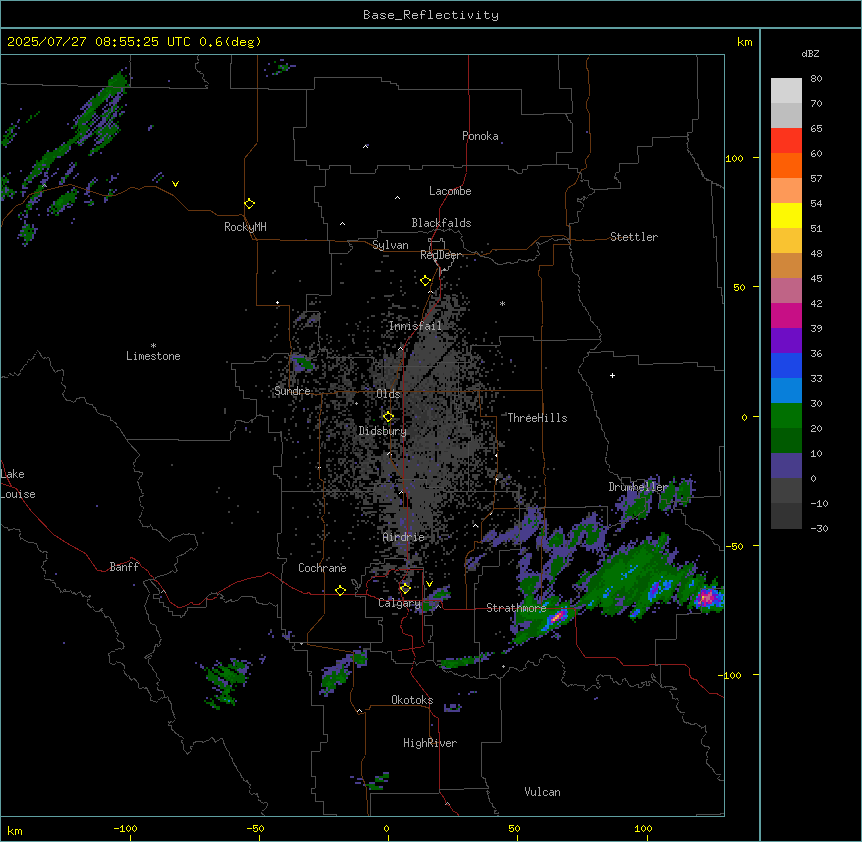862x842 pixels.
Task: Click the yellow diamond marker above RockyMH
Action: tap(249, 204)
